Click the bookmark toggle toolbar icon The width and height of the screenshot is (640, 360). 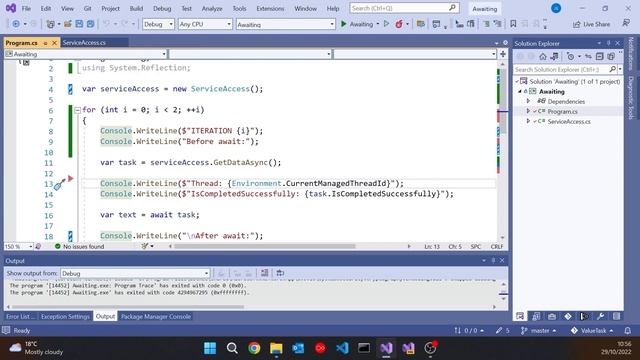pos(513,24)
